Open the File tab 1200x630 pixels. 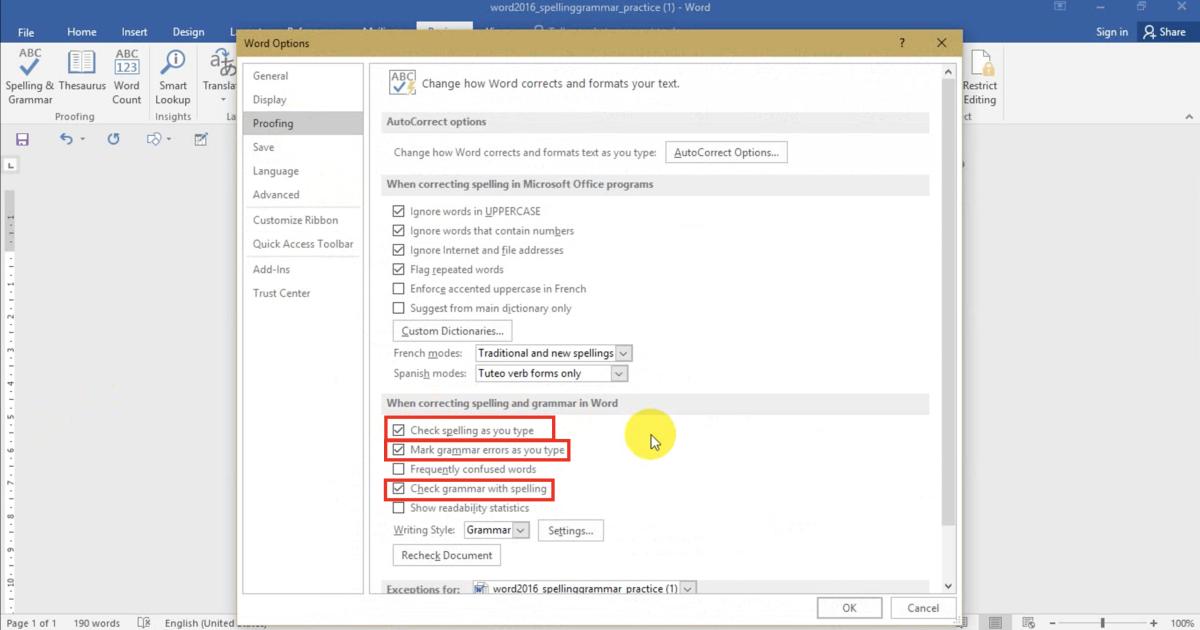pos(26,32)
